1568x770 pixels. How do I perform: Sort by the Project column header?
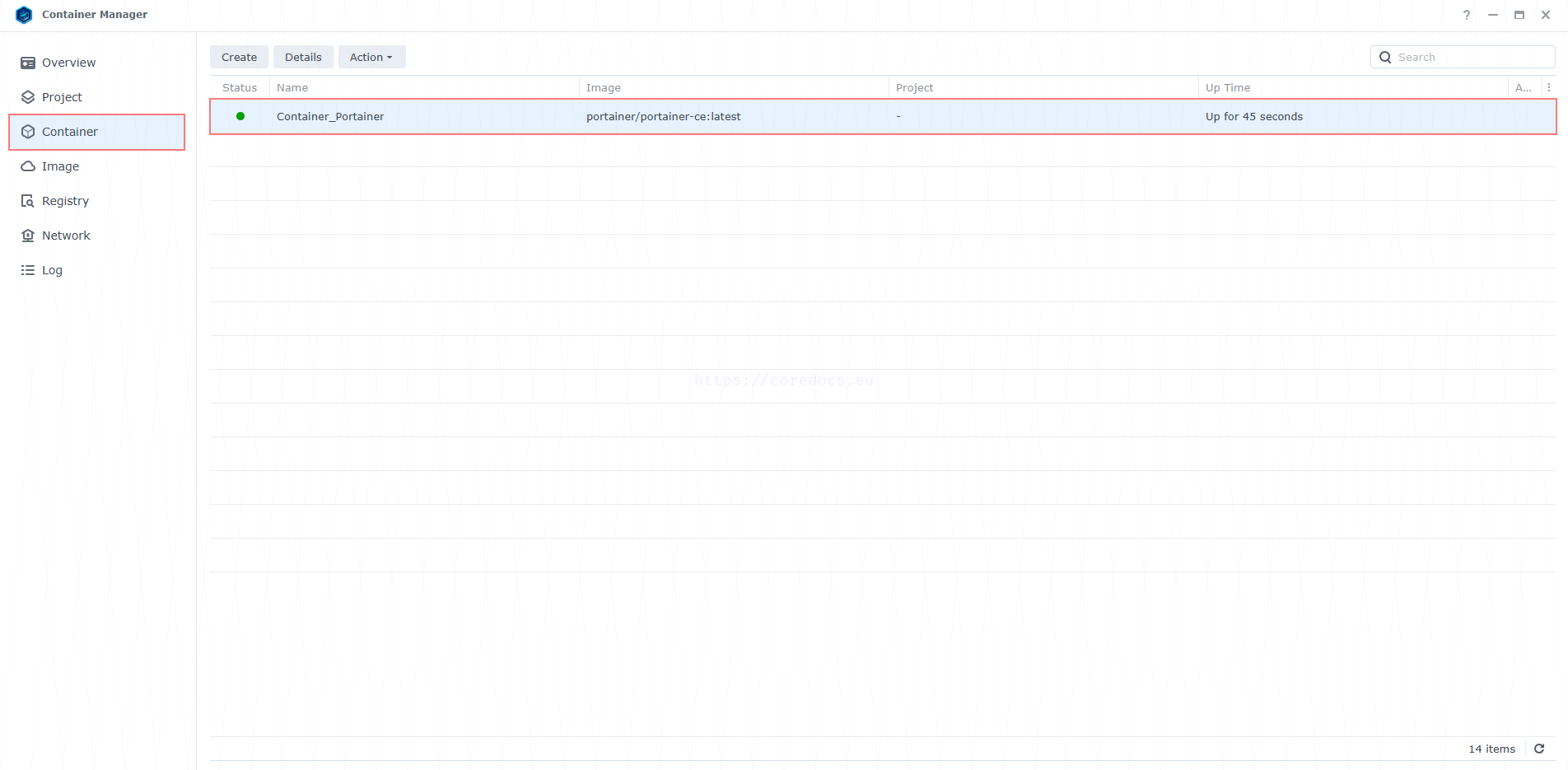click(x=1043, y=87)
